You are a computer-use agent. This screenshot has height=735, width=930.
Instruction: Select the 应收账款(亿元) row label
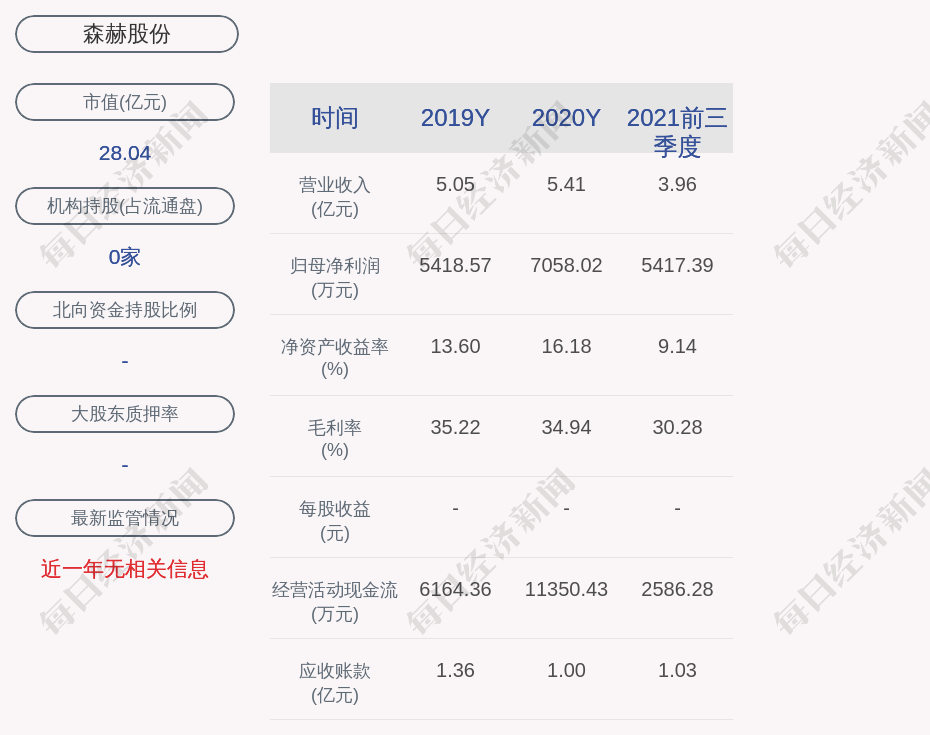point(335,682)
